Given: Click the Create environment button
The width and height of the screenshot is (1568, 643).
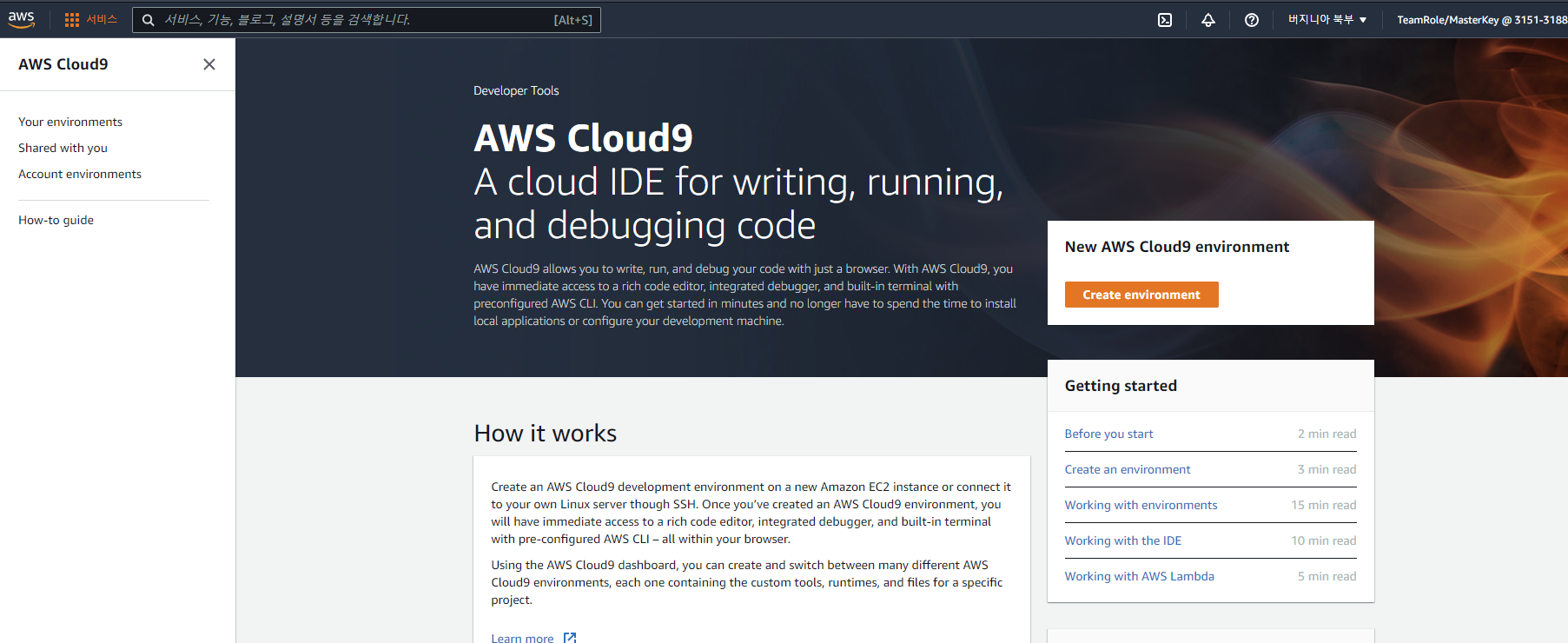Looking at the screenshot, I should (x=1141, y=295).
